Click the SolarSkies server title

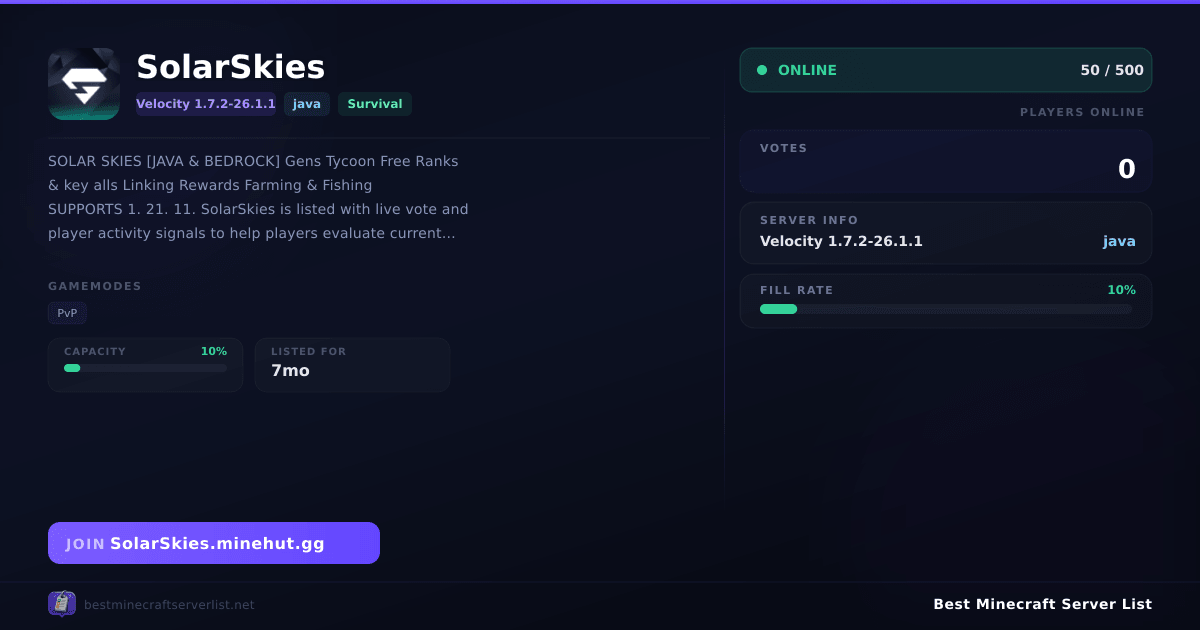[x=231, y=67]
